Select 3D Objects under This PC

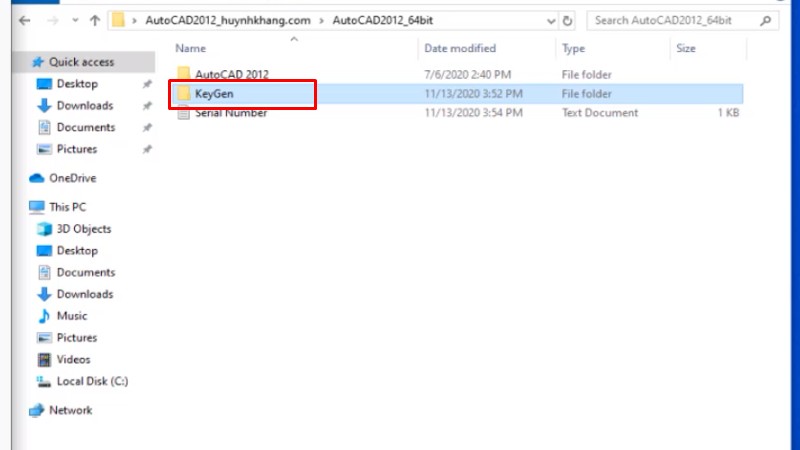(84, 229)
